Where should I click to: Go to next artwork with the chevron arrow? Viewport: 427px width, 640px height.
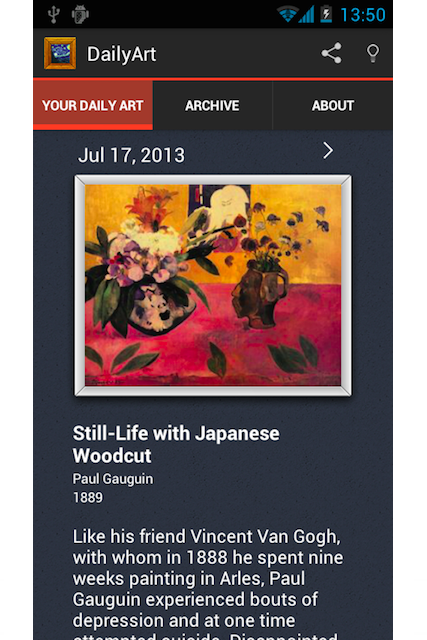328,151
